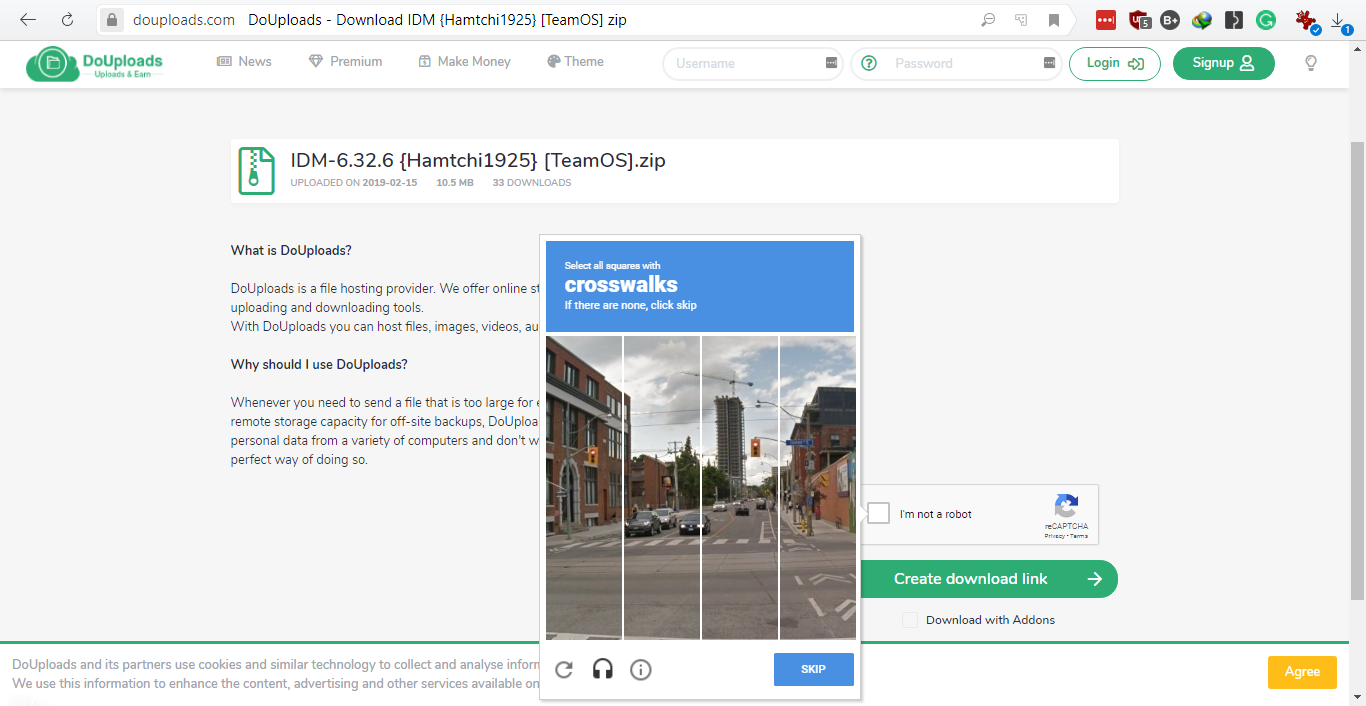Bookmark this page with the bookmark icon

point(1054,20)
